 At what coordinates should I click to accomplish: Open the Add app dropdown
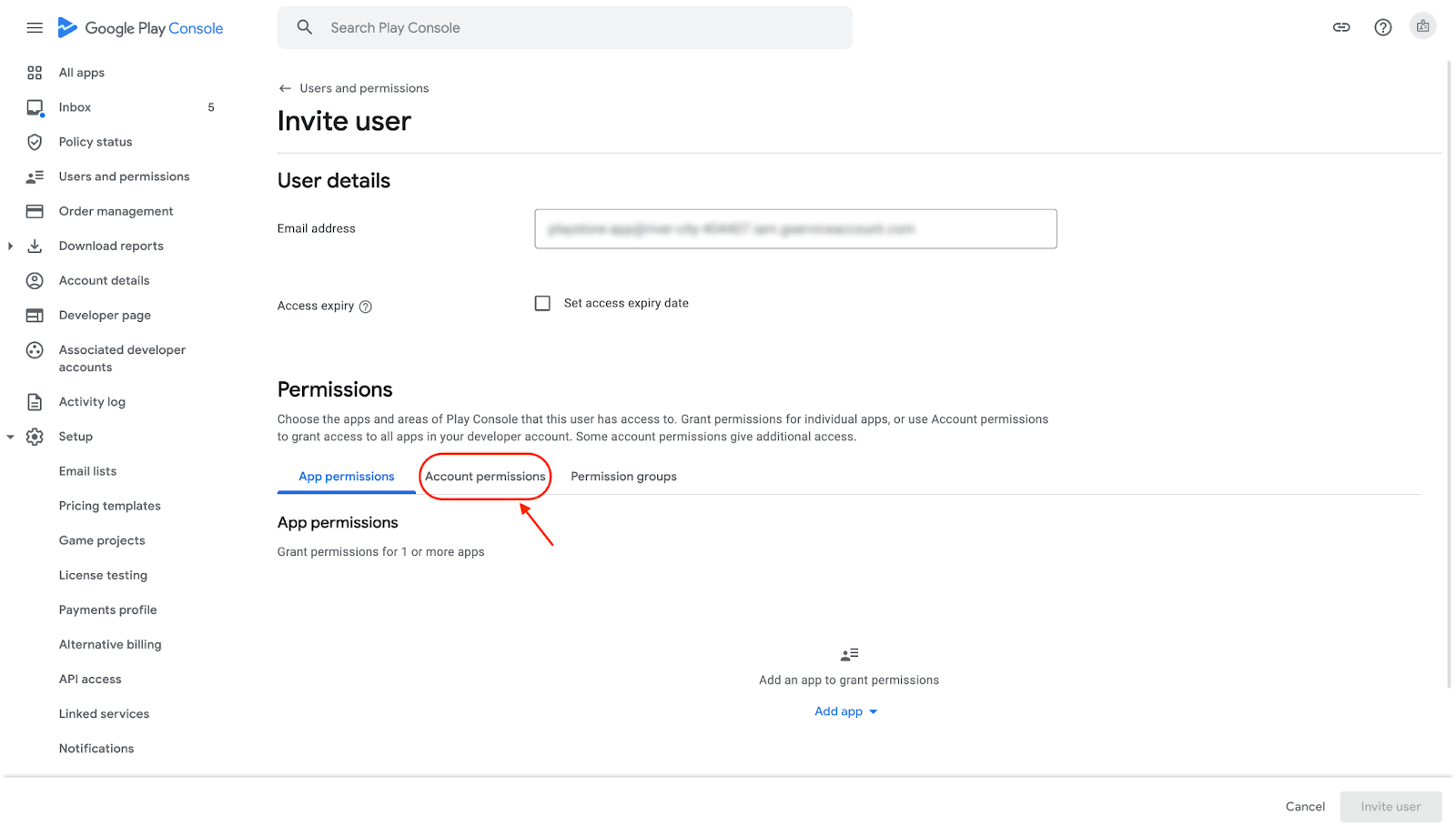[845, 711]
